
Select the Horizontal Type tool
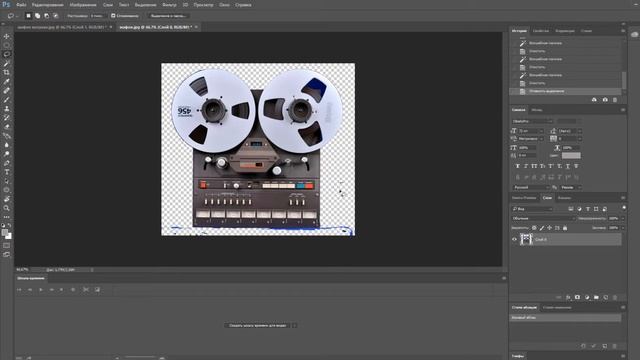click(7, 172)
